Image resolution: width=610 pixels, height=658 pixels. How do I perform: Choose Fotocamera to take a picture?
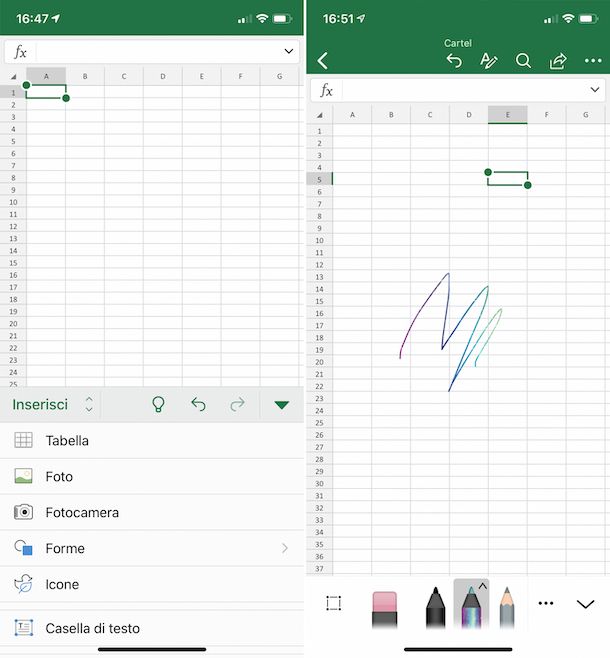click(152, 512)
